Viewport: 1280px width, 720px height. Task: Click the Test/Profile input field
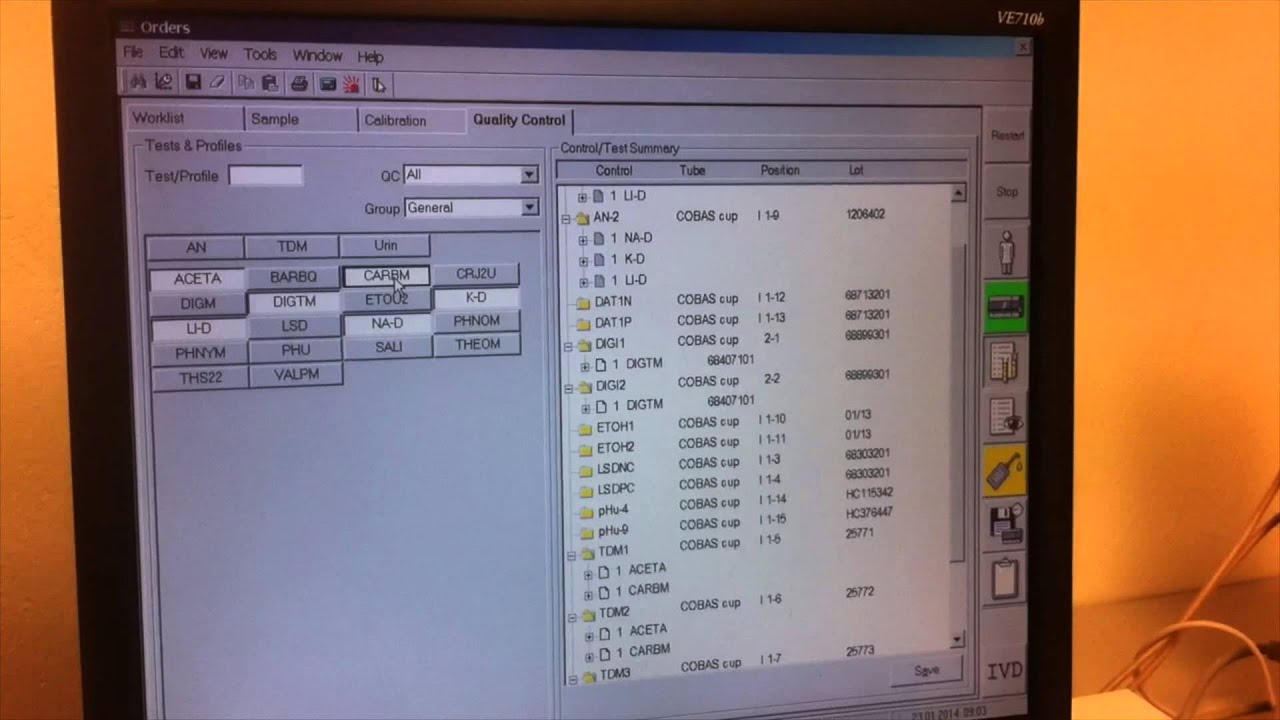(x=265, y=175)
